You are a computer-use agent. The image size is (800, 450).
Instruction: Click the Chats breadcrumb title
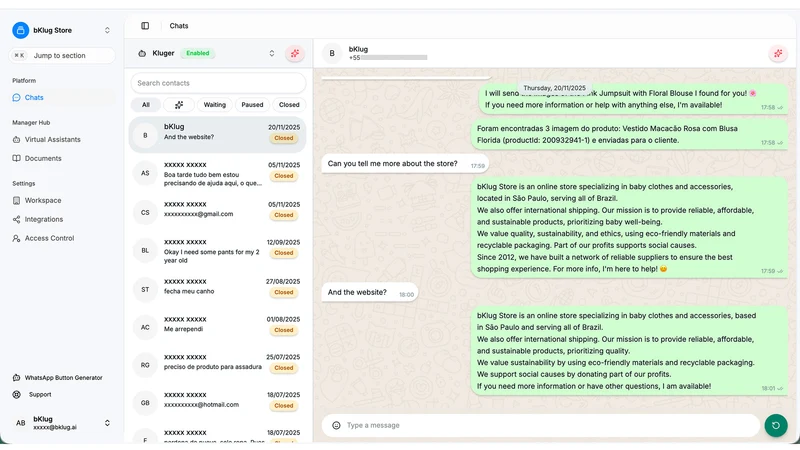pos(179,26)
